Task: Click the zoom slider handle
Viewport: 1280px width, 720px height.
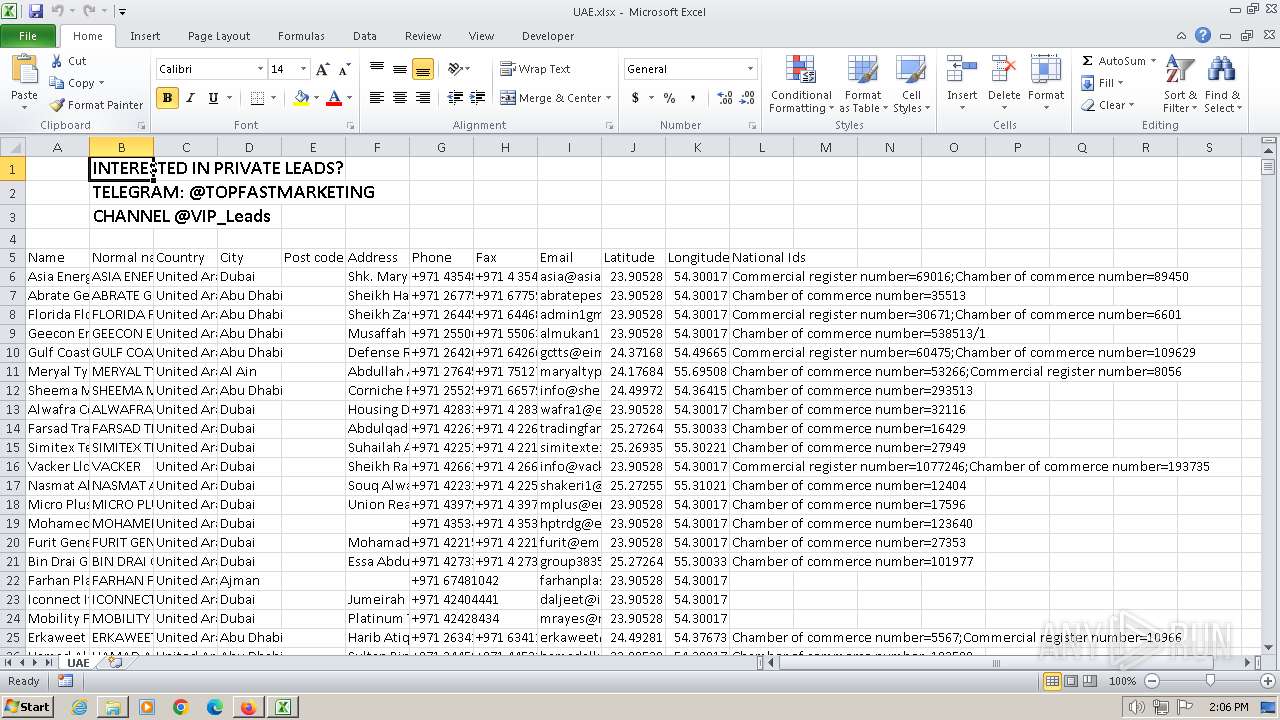Action: [x=1210, y=681]
